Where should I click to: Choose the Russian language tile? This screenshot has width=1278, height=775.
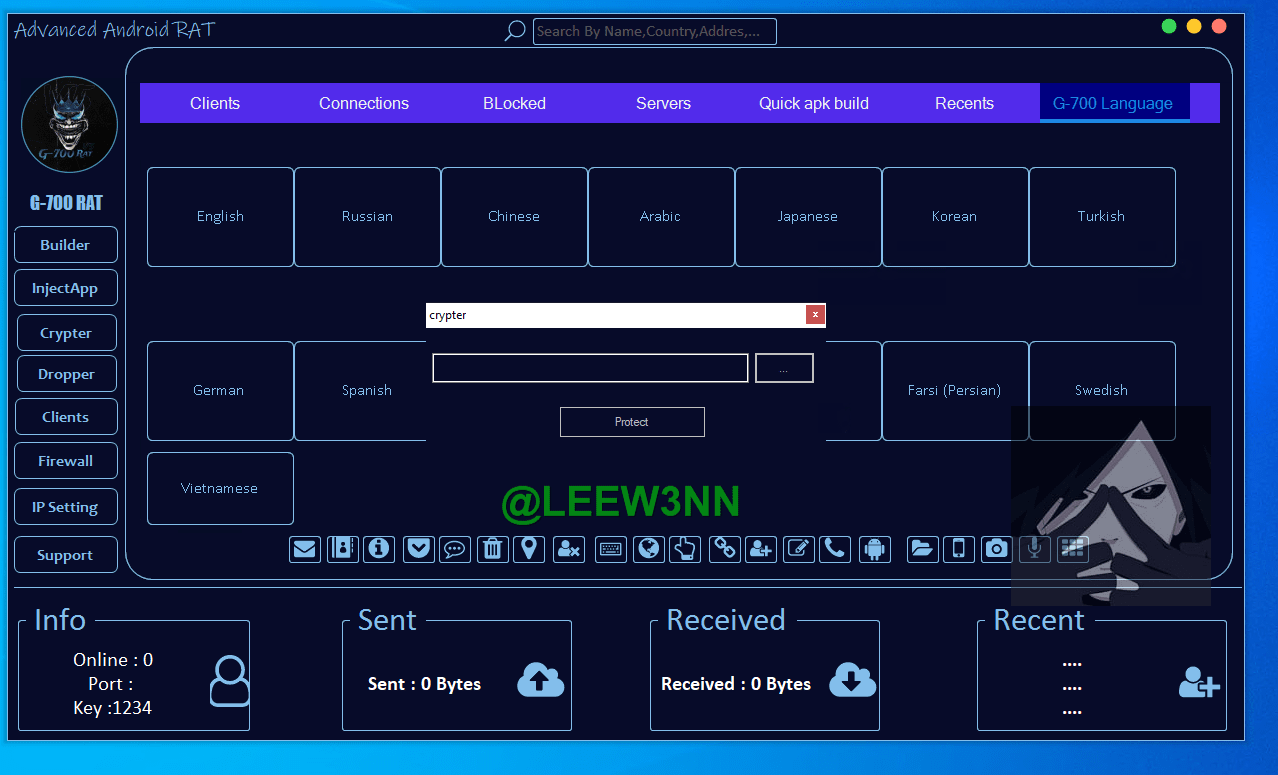tap(367, 216)
